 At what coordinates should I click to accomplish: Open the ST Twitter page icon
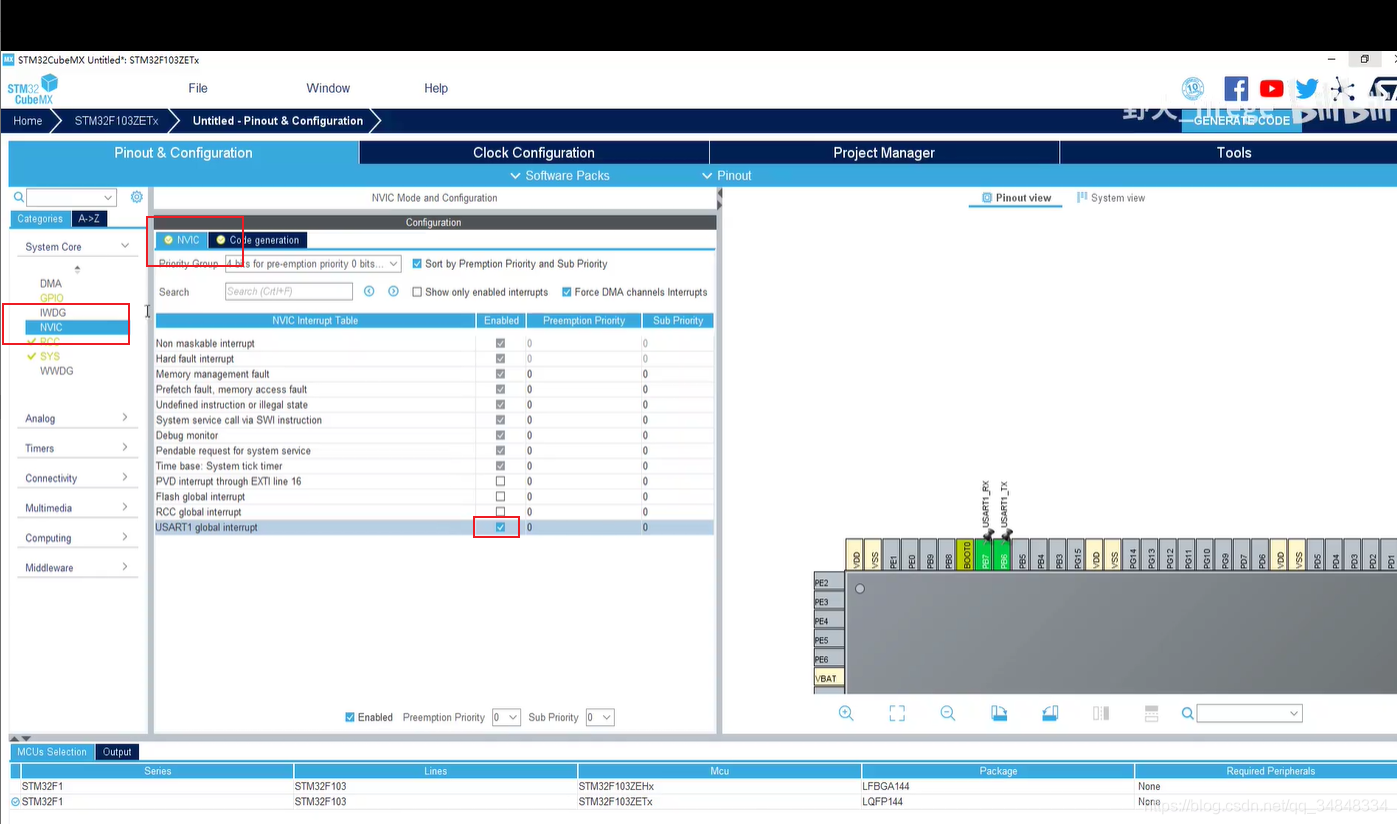pyautogui.click(x=1307, y=89)
